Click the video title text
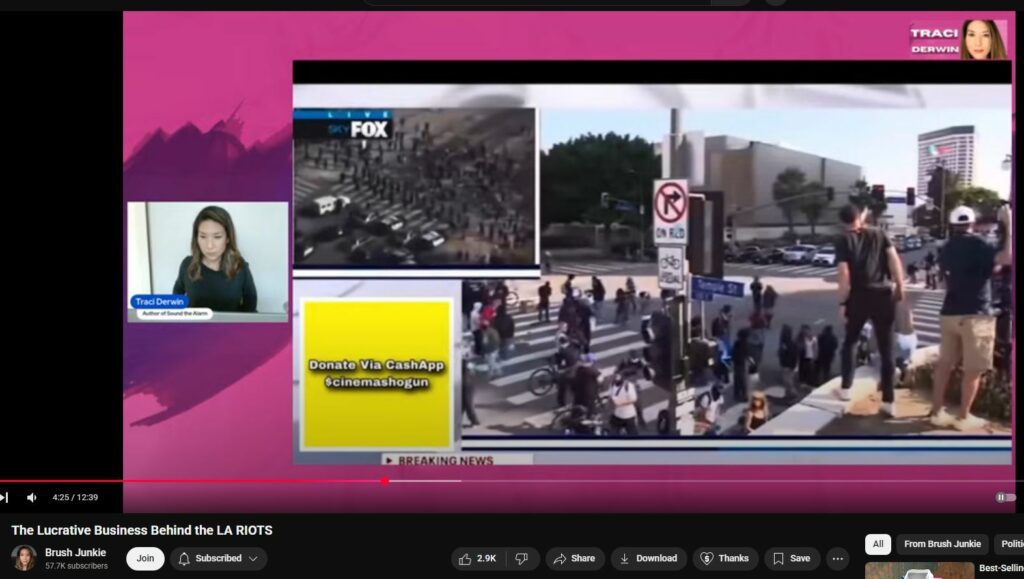Image resolution: width=1024 pixels, height=579 pixels. [142, 530]
